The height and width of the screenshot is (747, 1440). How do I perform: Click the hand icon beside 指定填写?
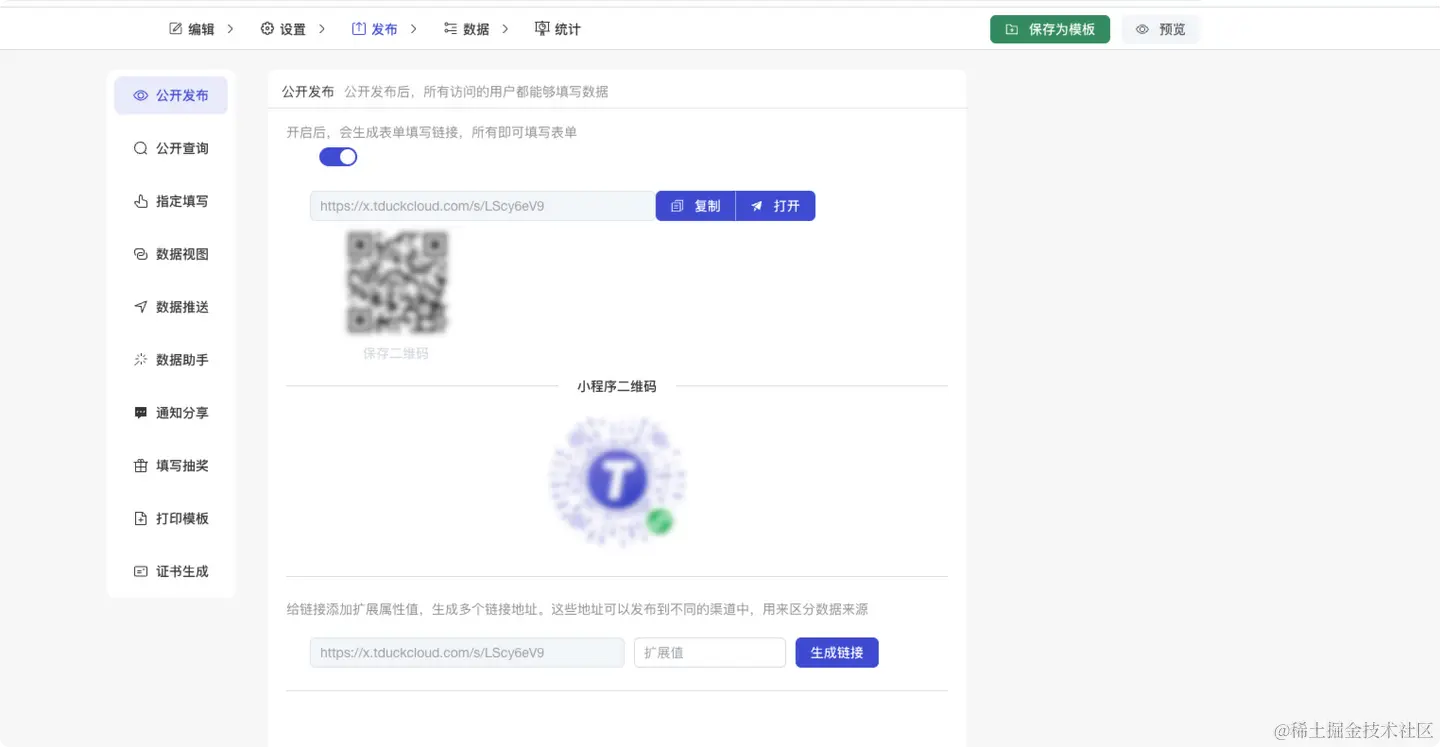click(141, 201)
